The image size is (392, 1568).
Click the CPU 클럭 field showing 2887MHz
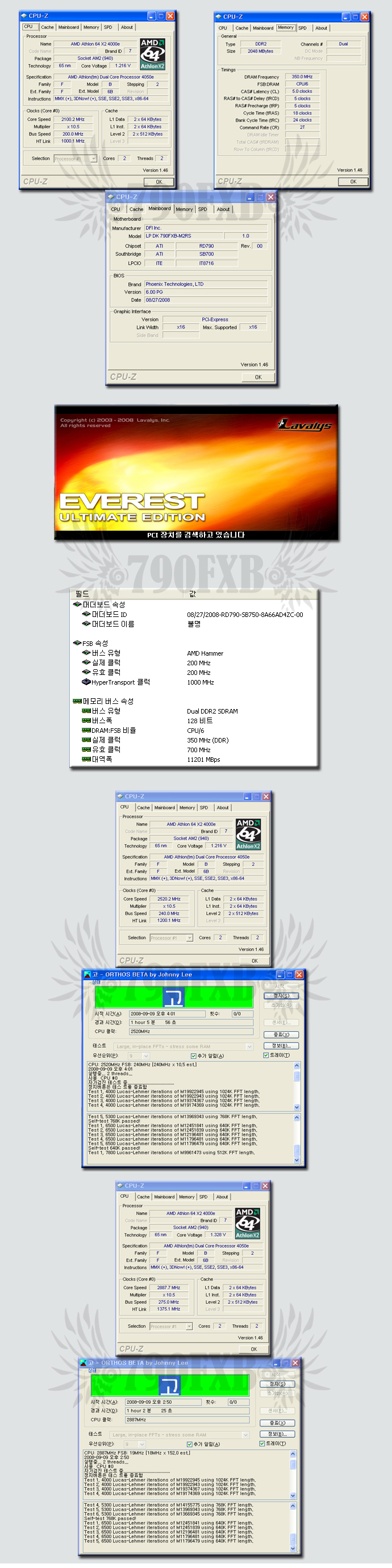[x=187, y=1420]
